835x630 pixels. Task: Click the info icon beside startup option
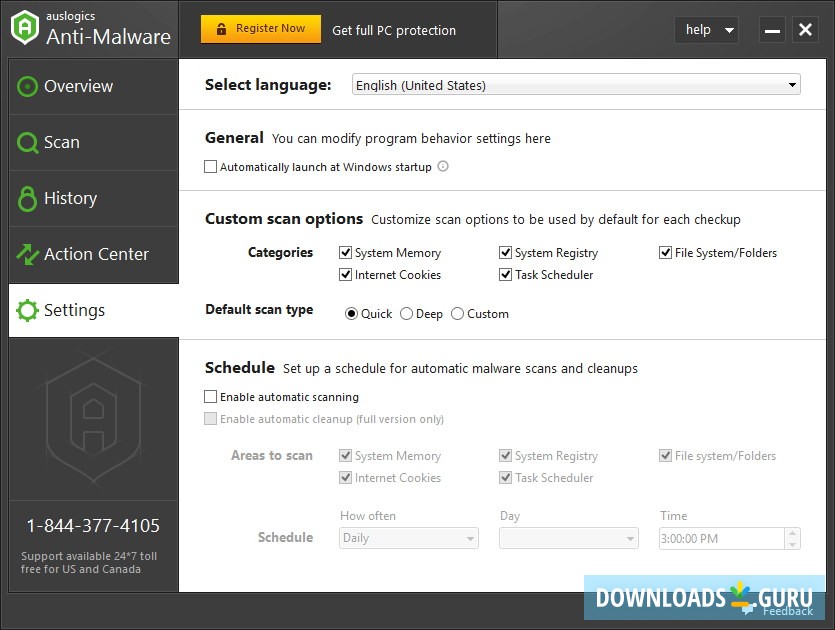click(443, 167)
